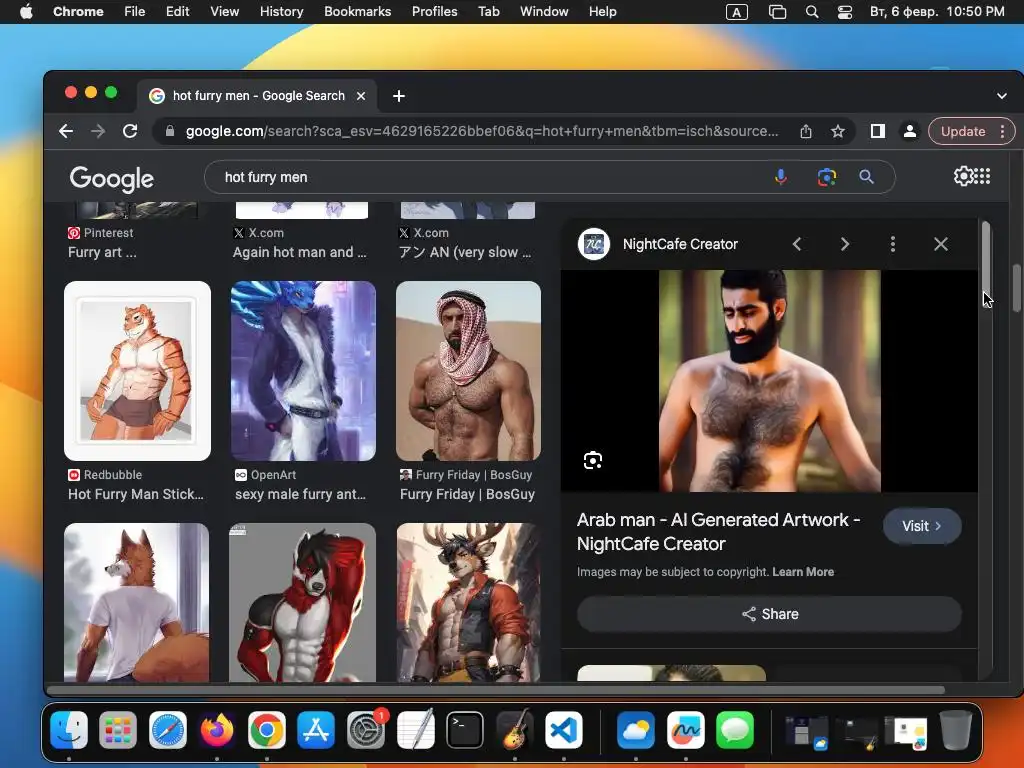1024x768 pixels.
Task: Click the share page icon in address bar
Action: click(x=806, y=131)
